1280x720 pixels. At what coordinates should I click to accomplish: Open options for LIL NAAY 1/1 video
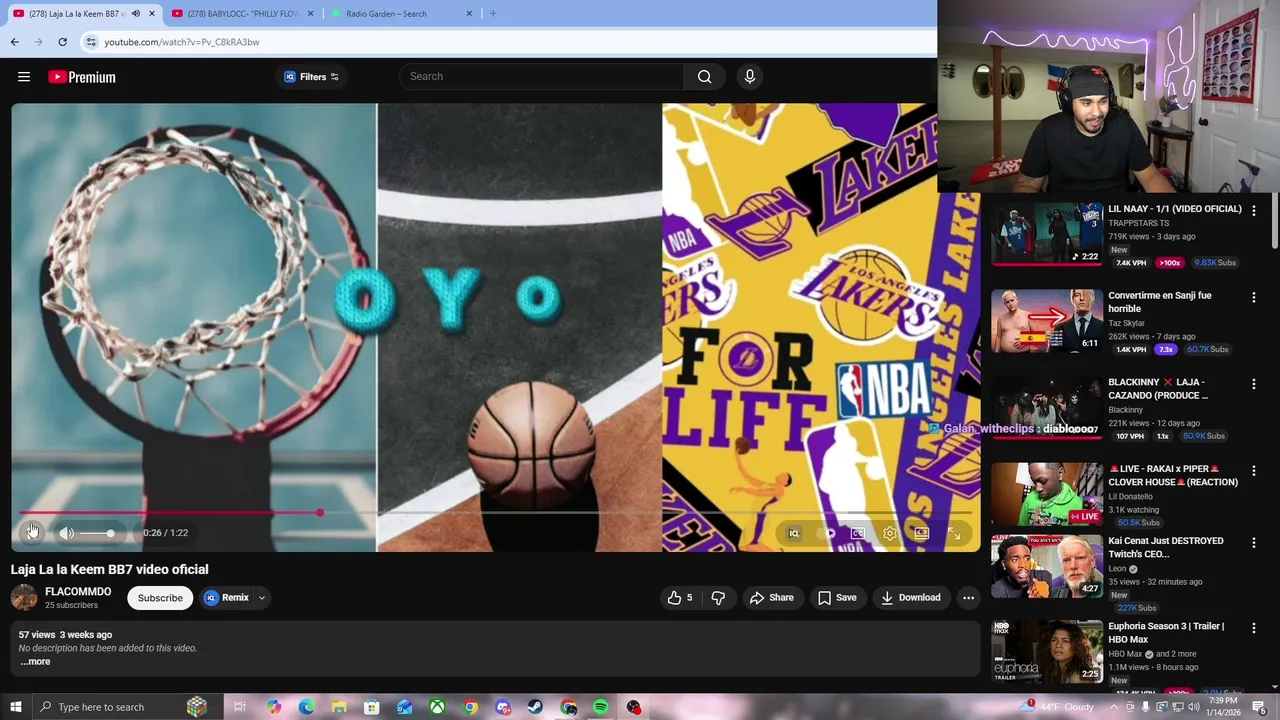pyautogui.click(x=1254, y=211)
